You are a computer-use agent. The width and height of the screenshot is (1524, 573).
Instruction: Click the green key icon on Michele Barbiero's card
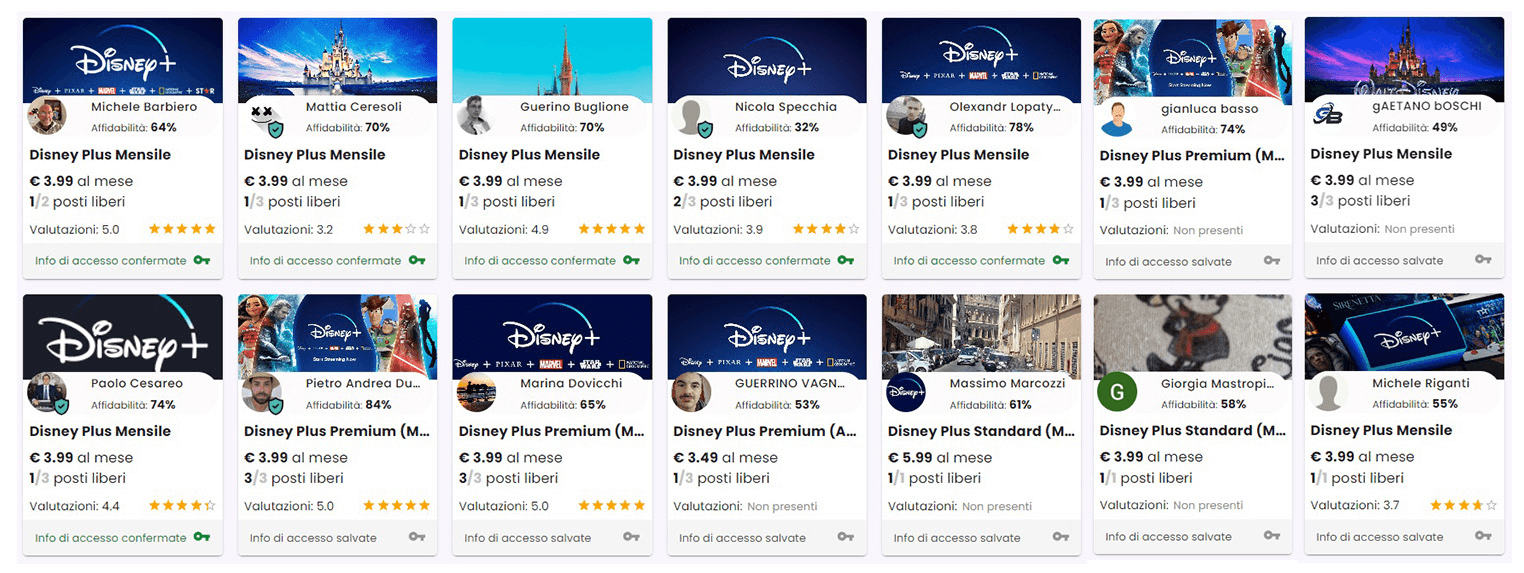[x=202, y=260]
